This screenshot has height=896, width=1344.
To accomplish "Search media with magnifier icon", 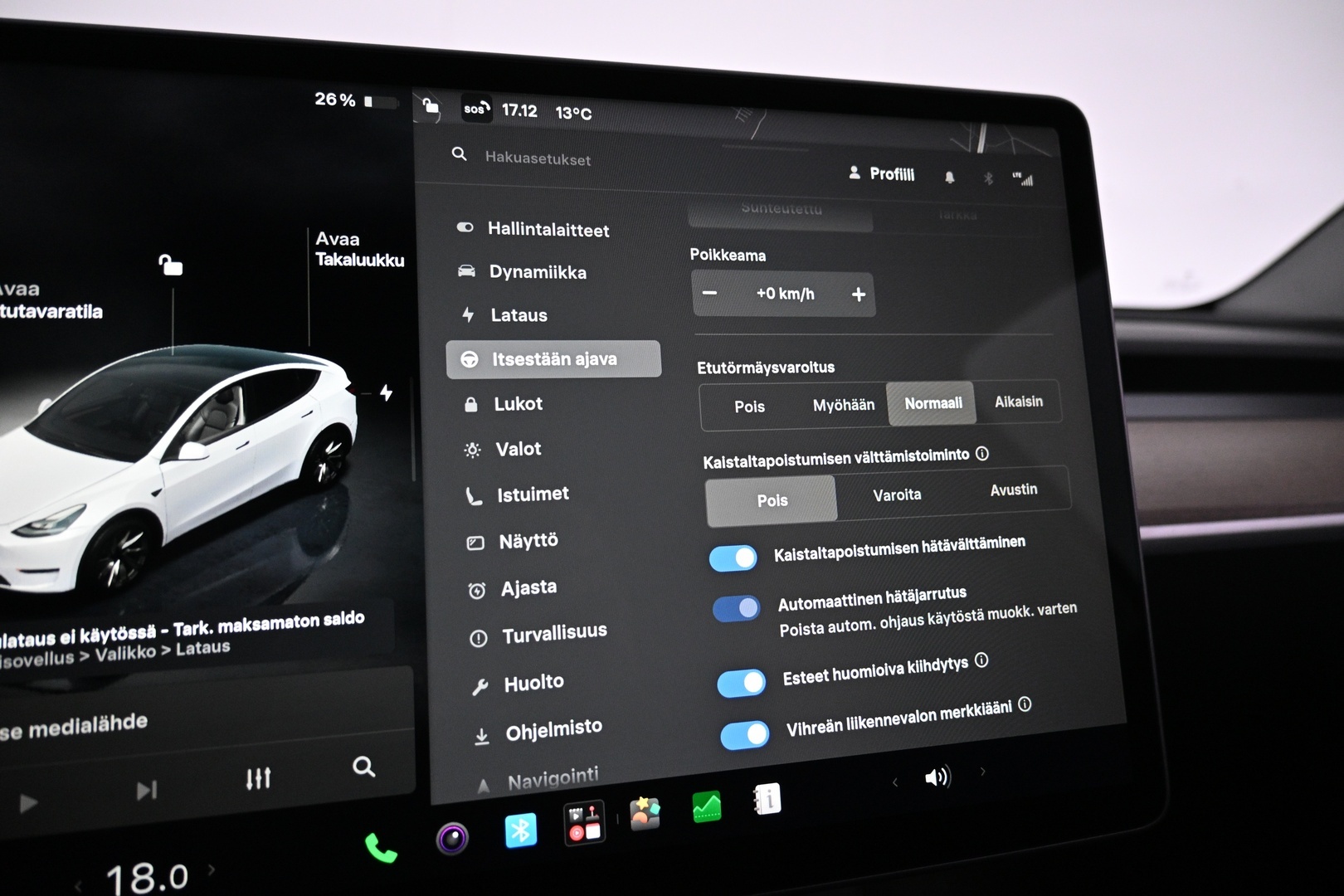I will tap(363, 767).
